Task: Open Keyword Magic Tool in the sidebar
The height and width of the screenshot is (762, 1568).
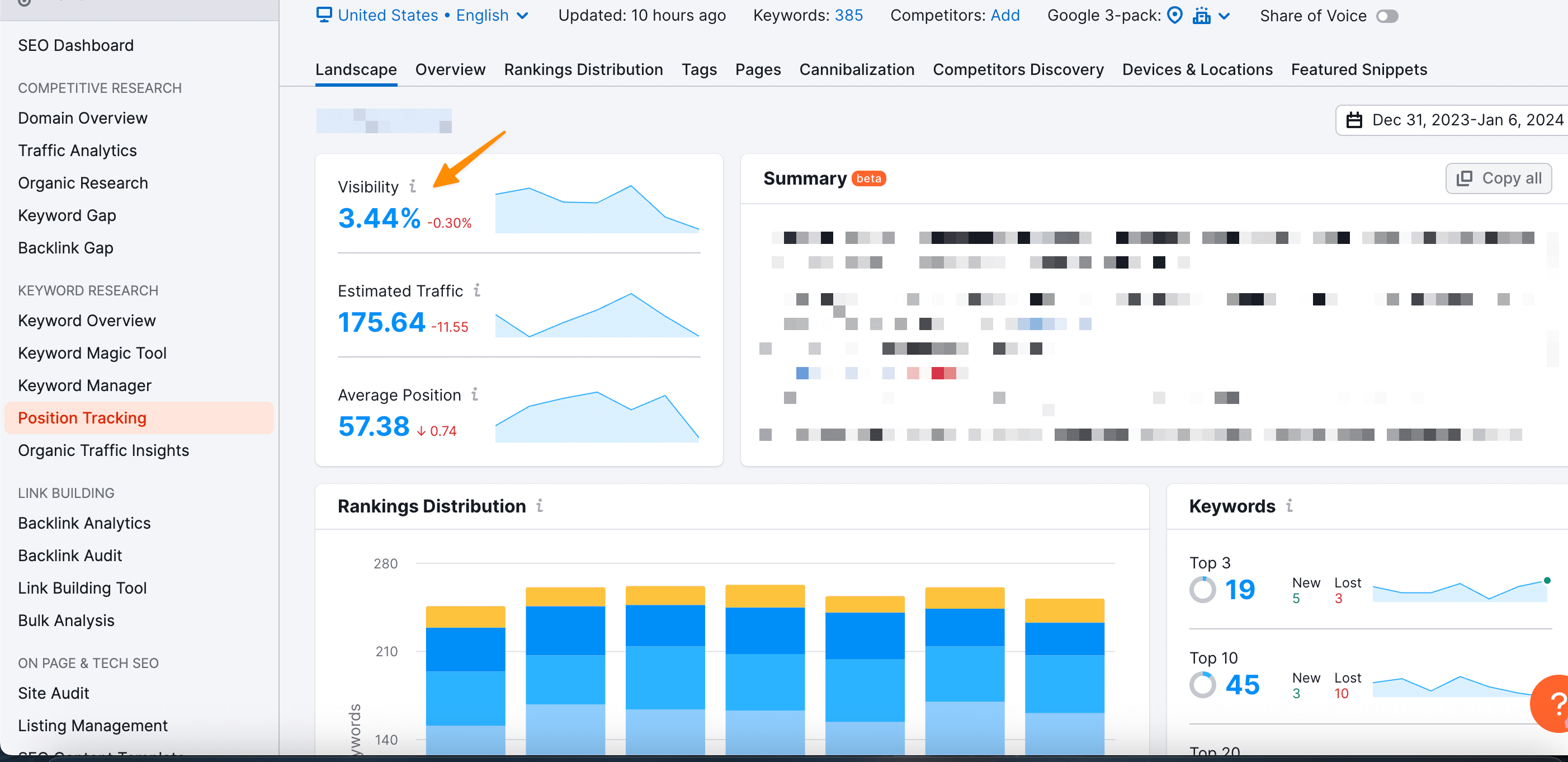Action: 92,352
